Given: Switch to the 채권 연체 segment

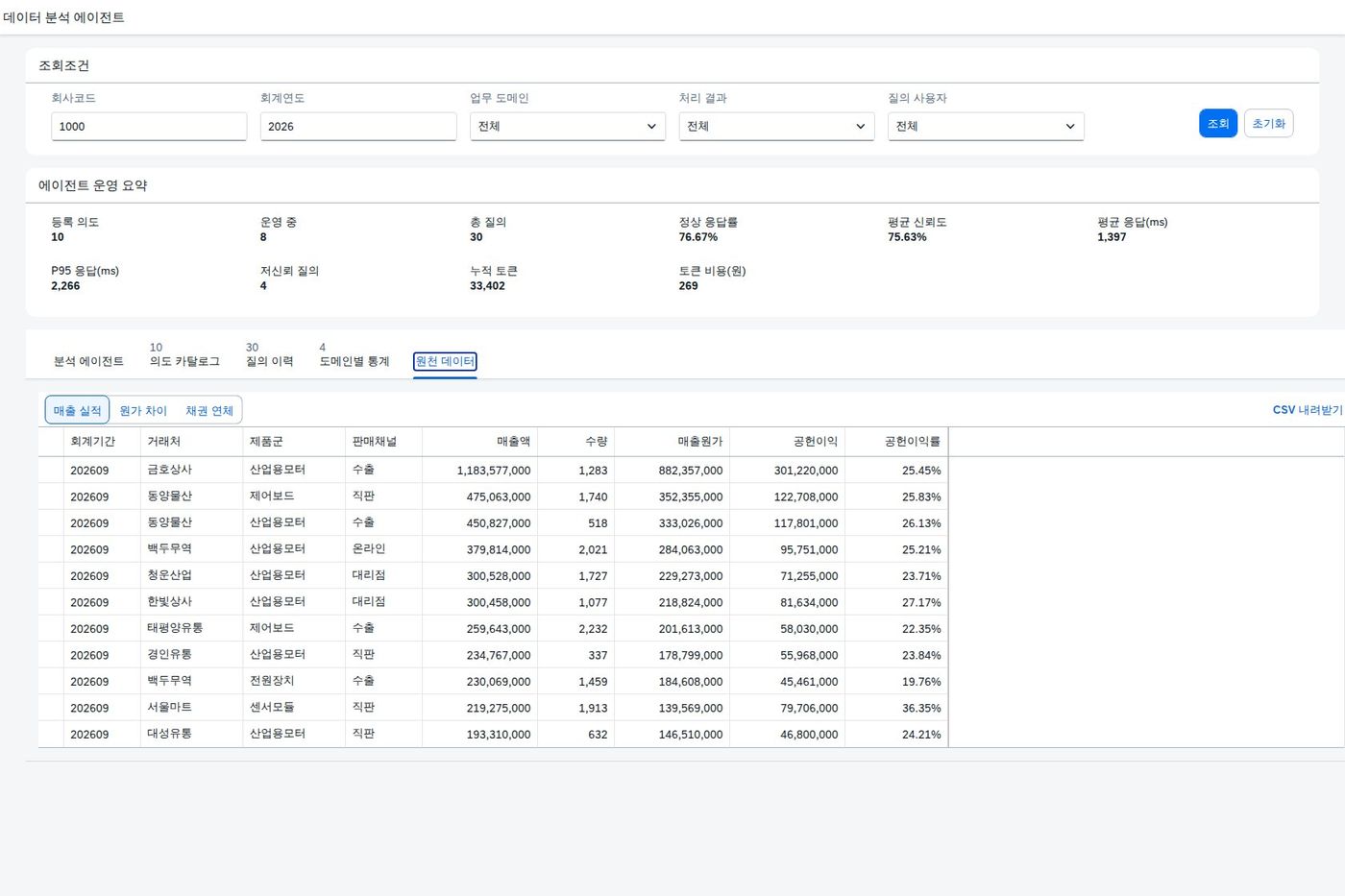Looking at the screenshot, I should 209,410.
